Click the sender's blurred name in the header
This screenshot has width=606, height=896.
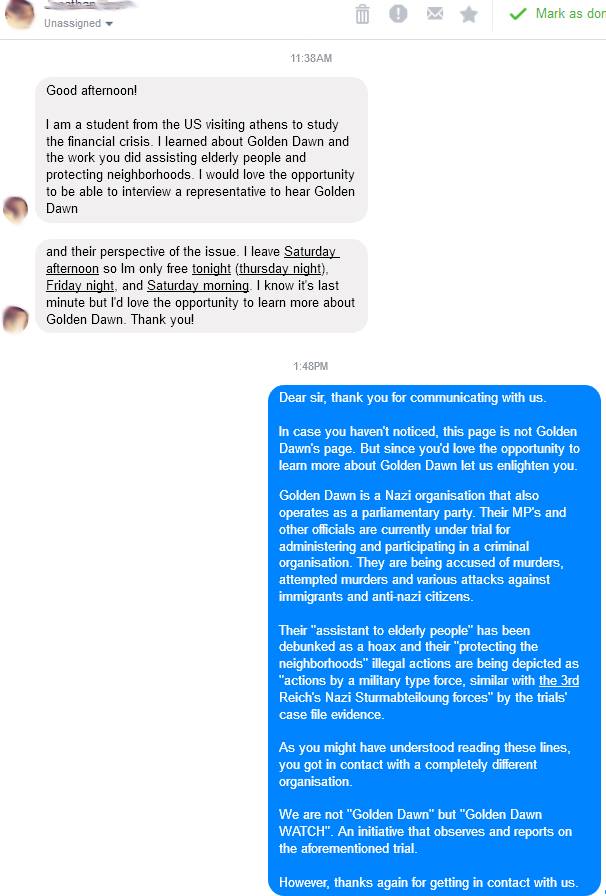click(x=90, y=5)
